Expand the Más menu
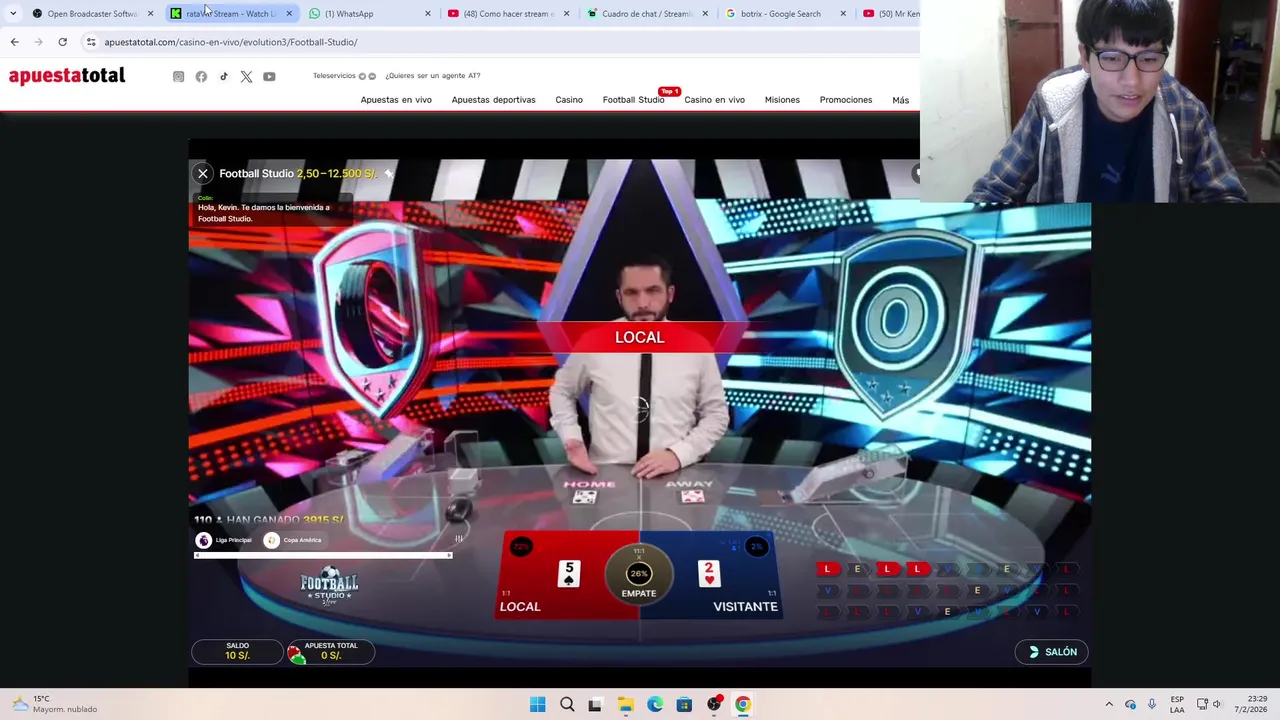 click(900, 100)
